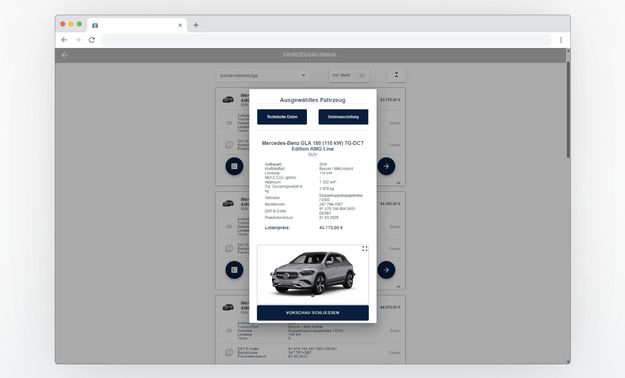Open the Serienausstattung tab
This screenshot has width=625, height=378.
343,117
